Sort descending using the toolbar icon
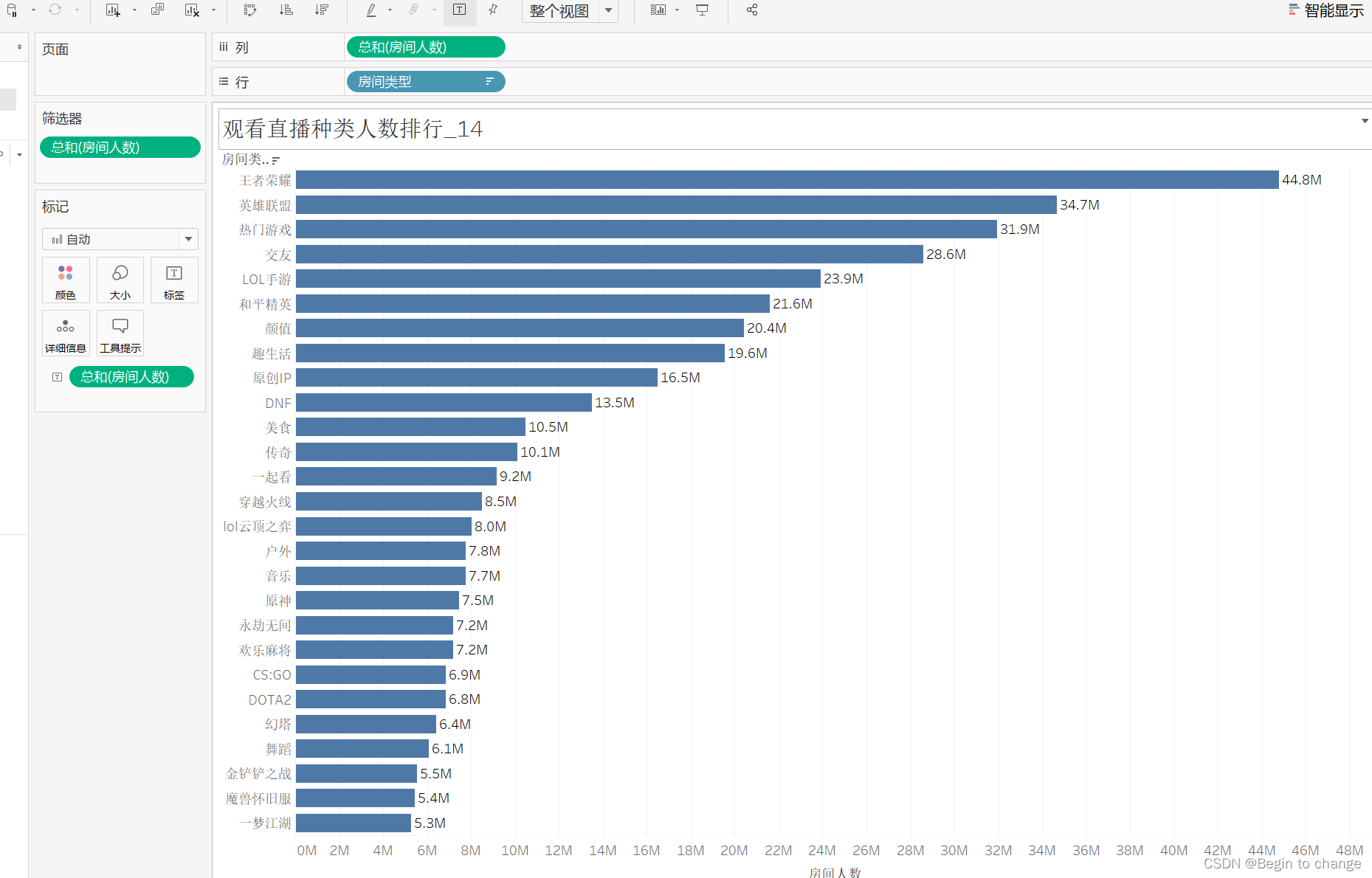Image resolution: width=1372 pixels, height=878 pixels. pos(321,10)
